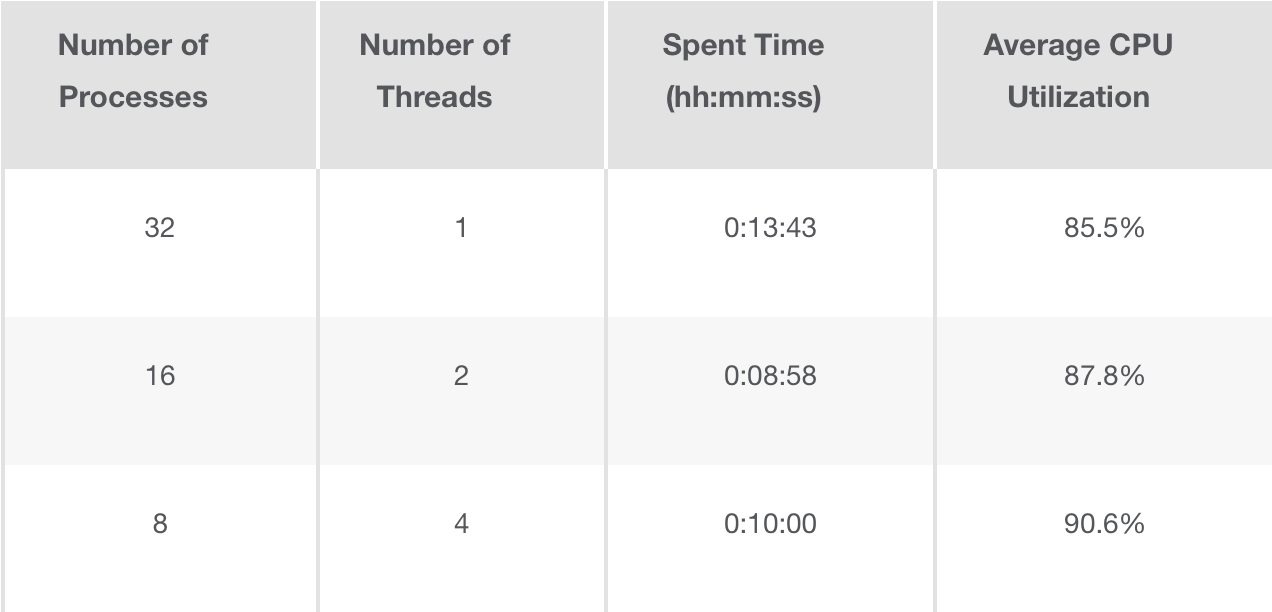Viewport: 1272px width, 612px height.
Task: Click divider between Spent Time and CPU headers
Action: click(x=935, y=84)
